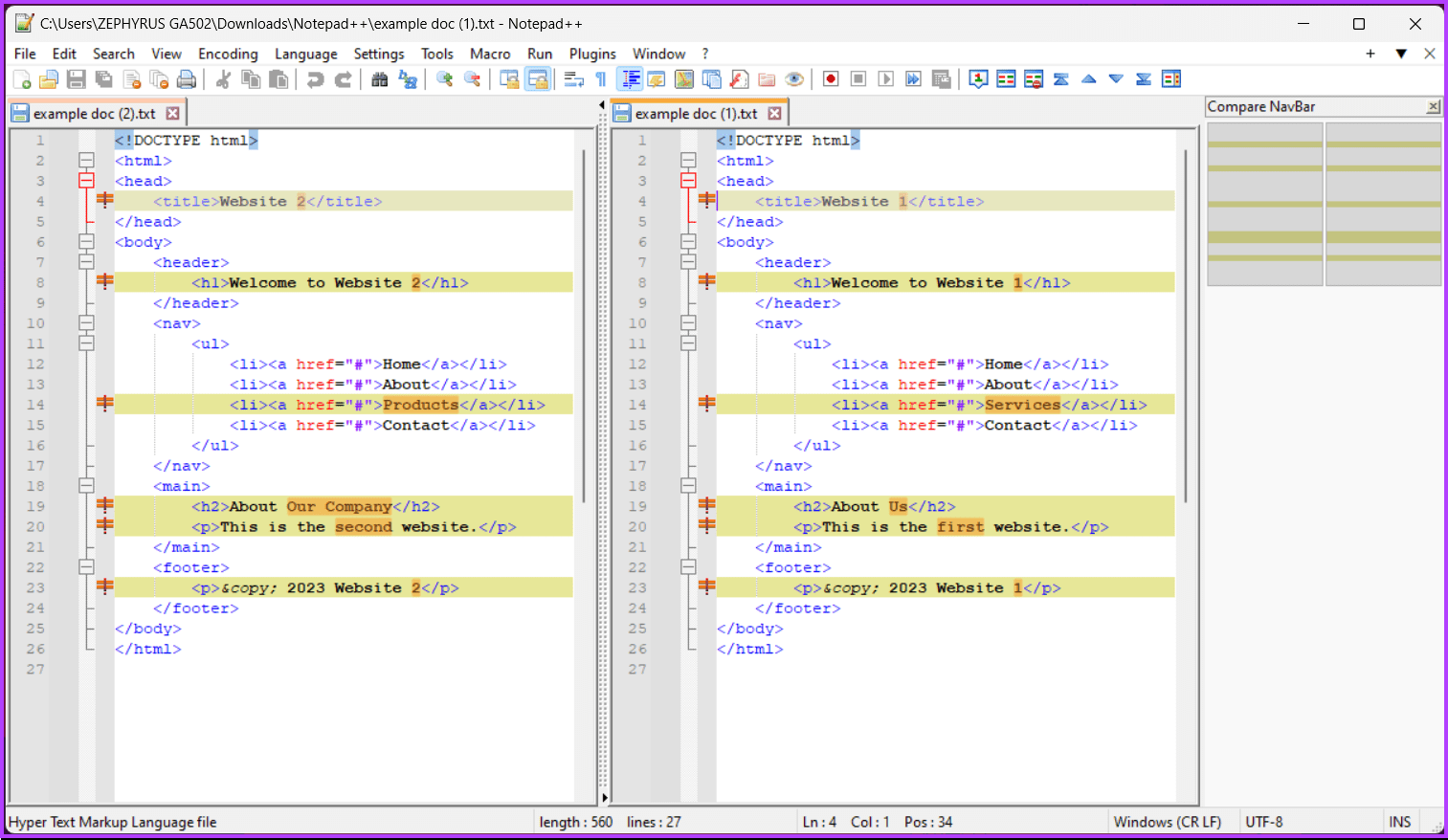Switch to example doc (2).txt tab

pos(93,114)
